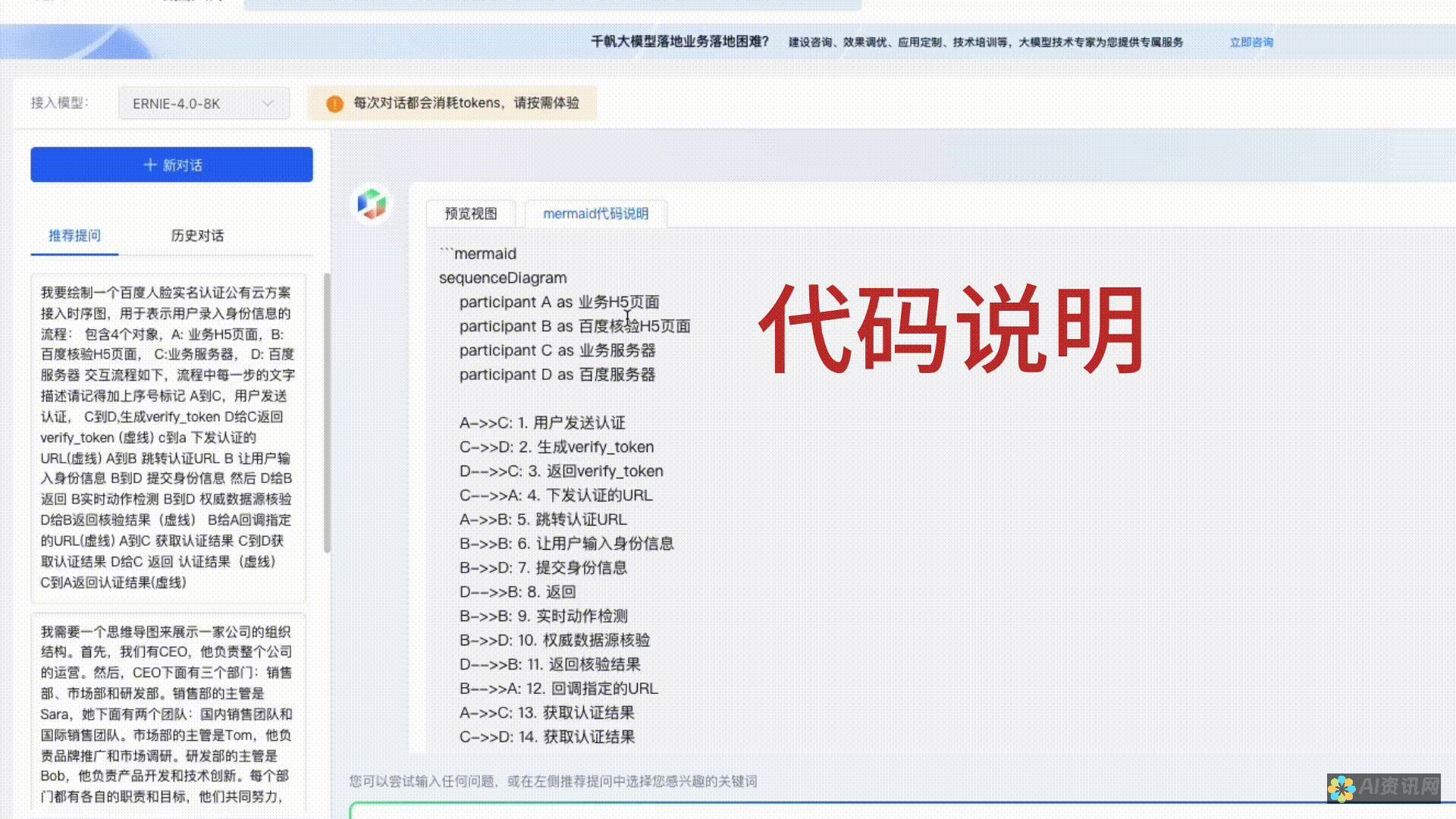The width and height of the screenshot is (1456, 819).
Task: Click the line 'participant A as 业务H5页面'
Action: point(559,302)
